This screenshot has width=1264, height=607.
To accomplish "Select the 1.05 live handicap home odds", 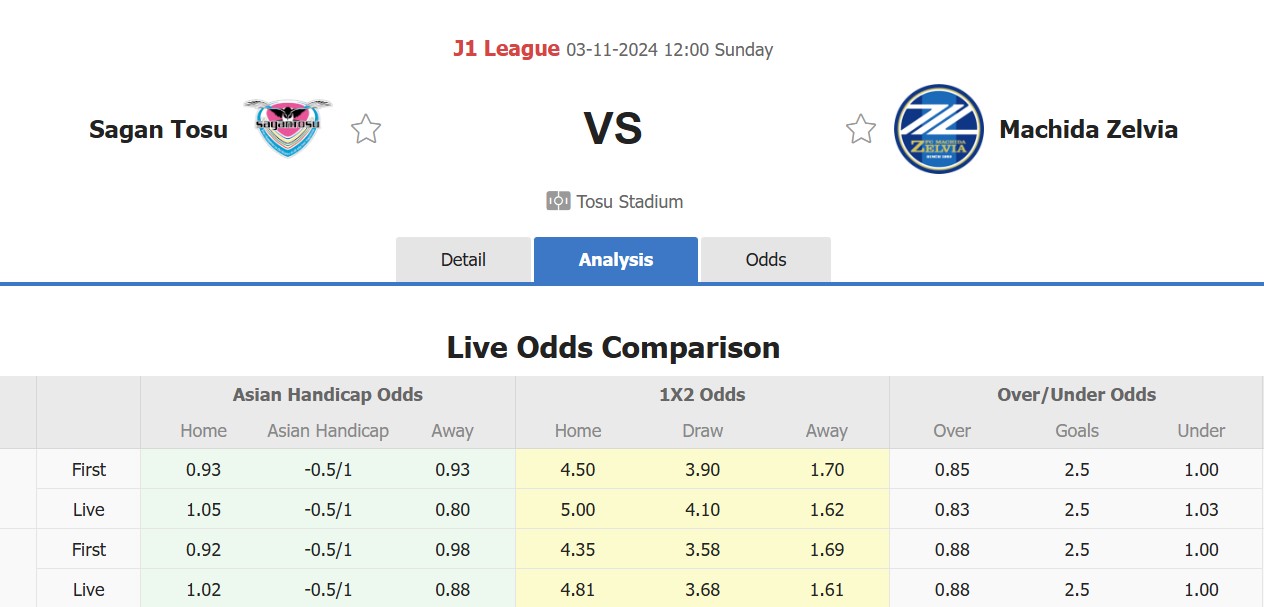I will point(203,510).
